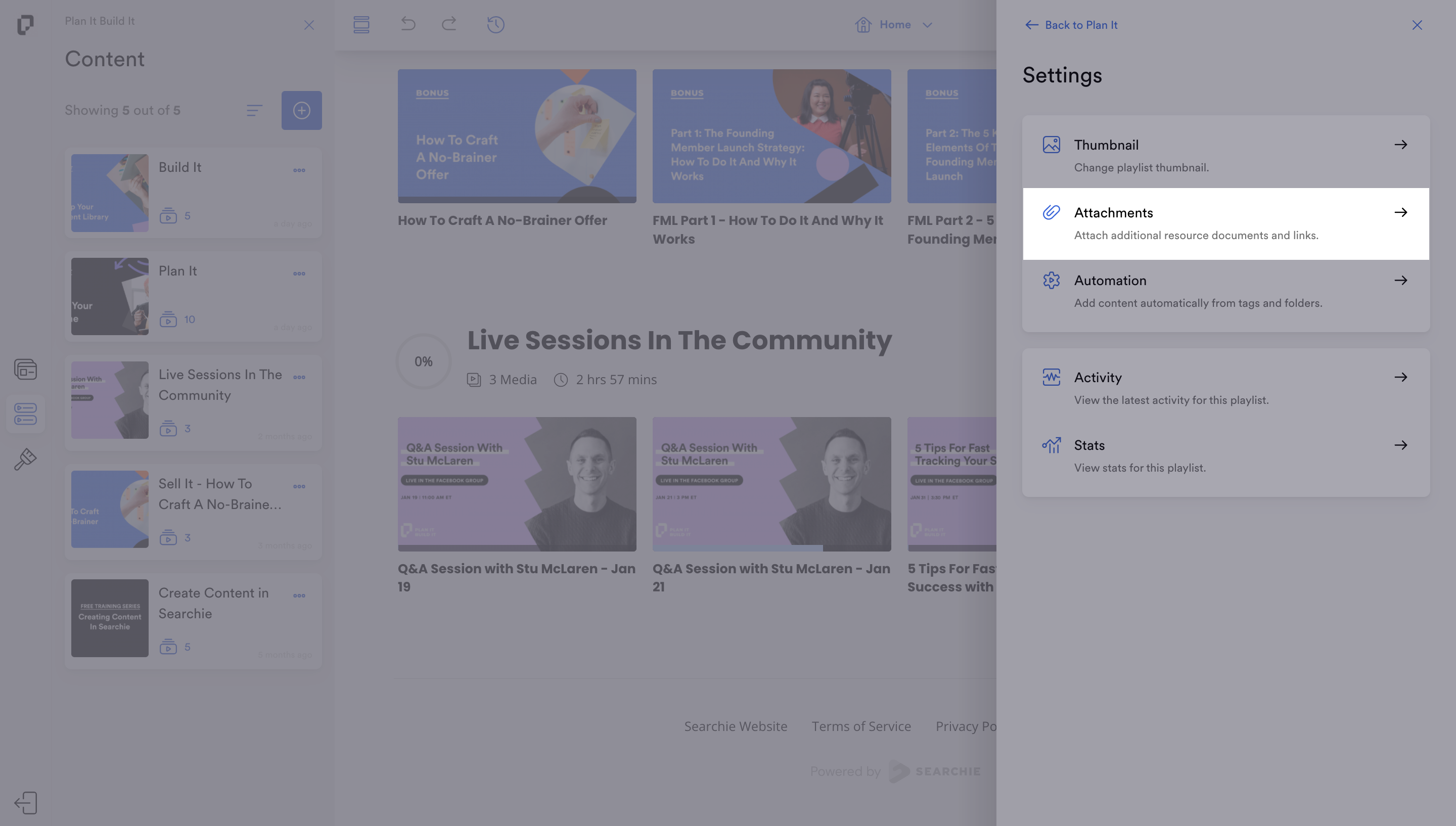Click the 'Content' heading
Image resolution: width=1456 pixels, height=826 pixels.
pyautogui.click(x=105, y=59)
